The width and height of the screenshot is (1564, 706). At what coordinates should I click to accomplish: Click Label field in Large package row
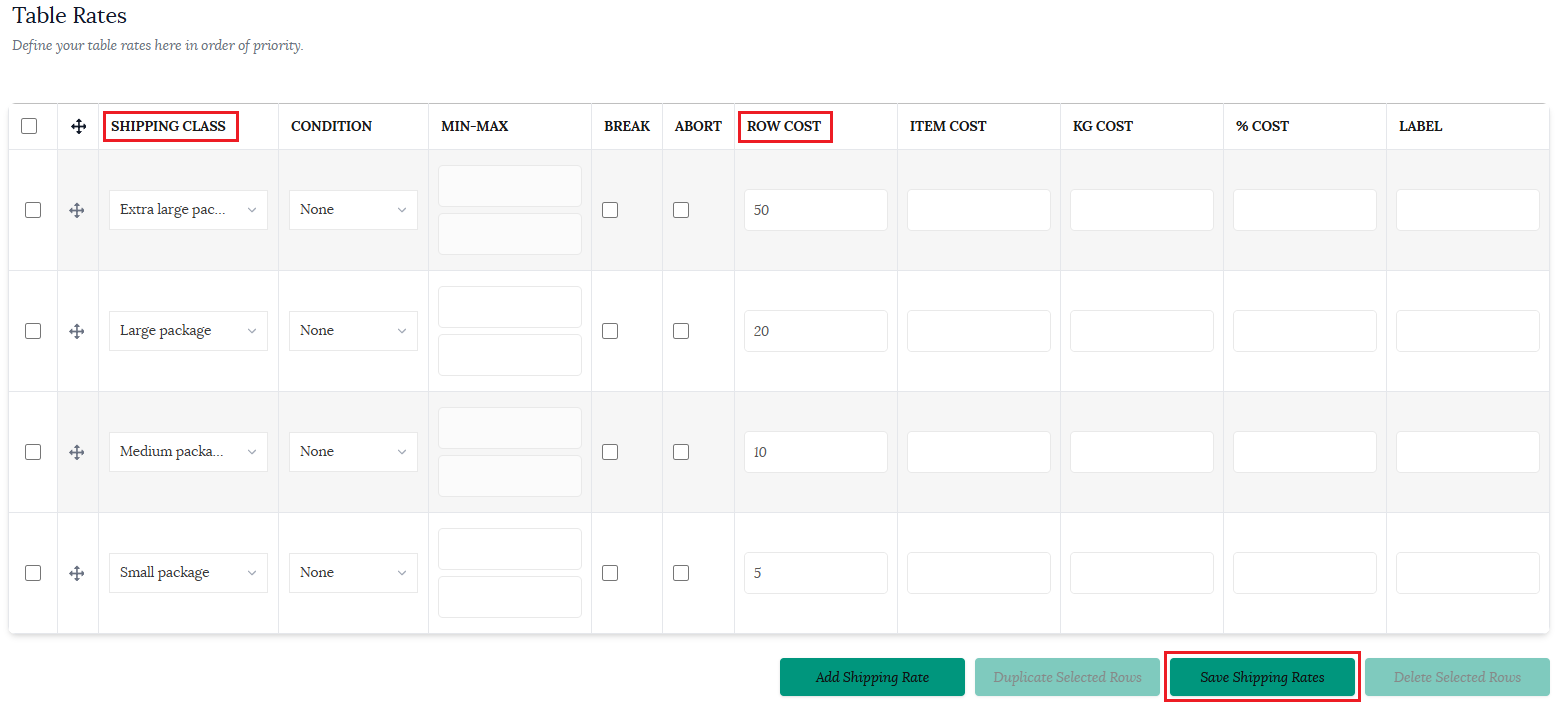click(x=1468, y=331)
